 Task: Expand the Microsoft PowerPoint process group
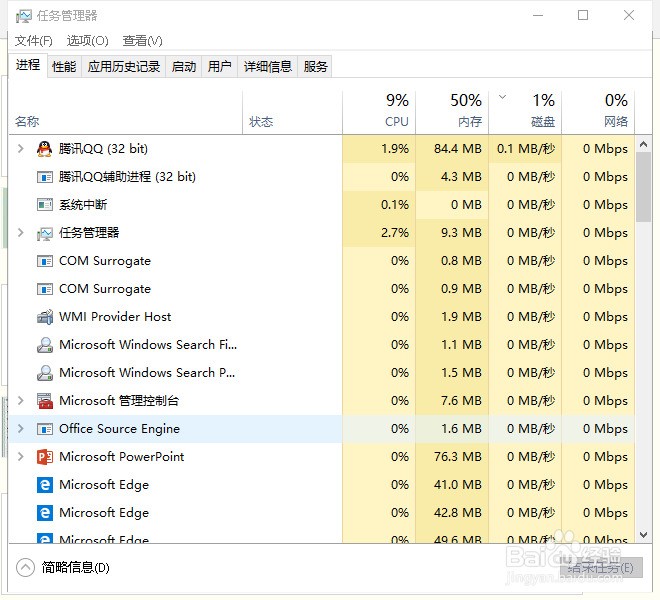tap(20, 456)
